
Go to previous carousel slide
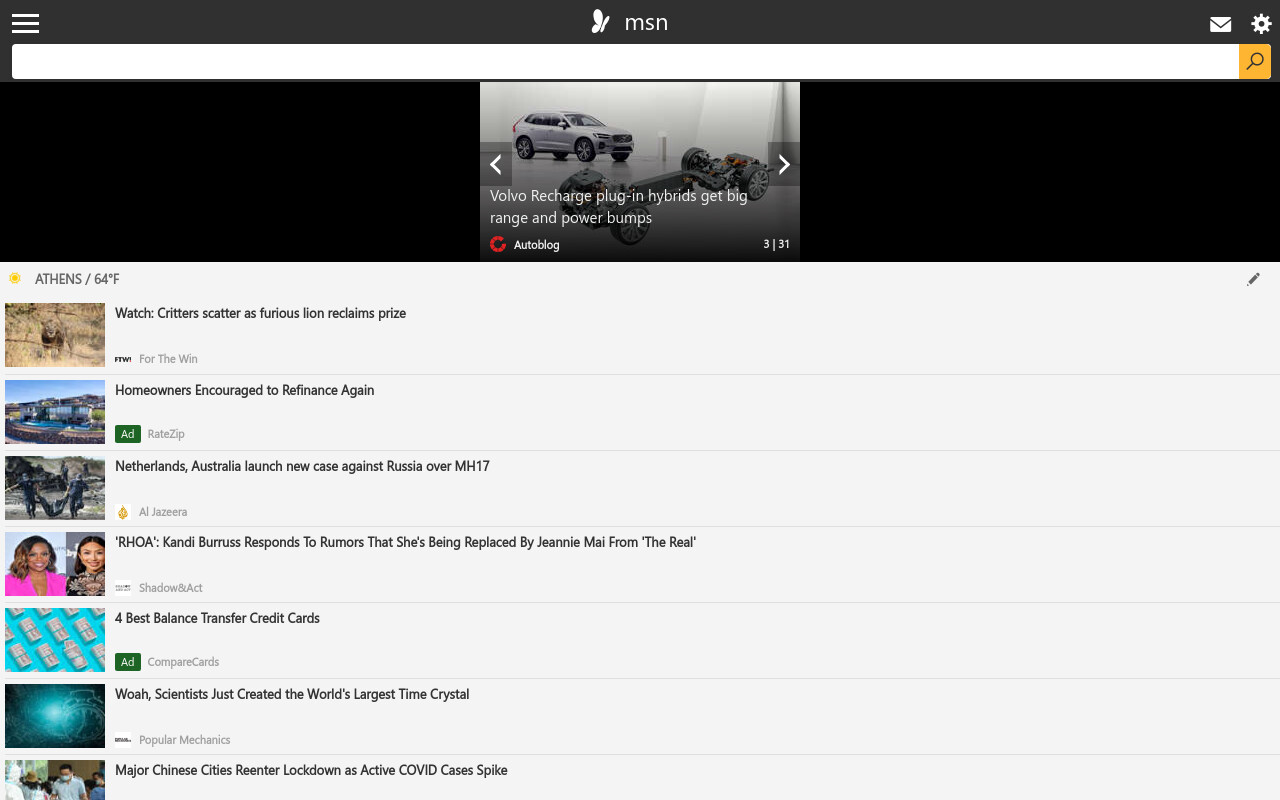496,164
